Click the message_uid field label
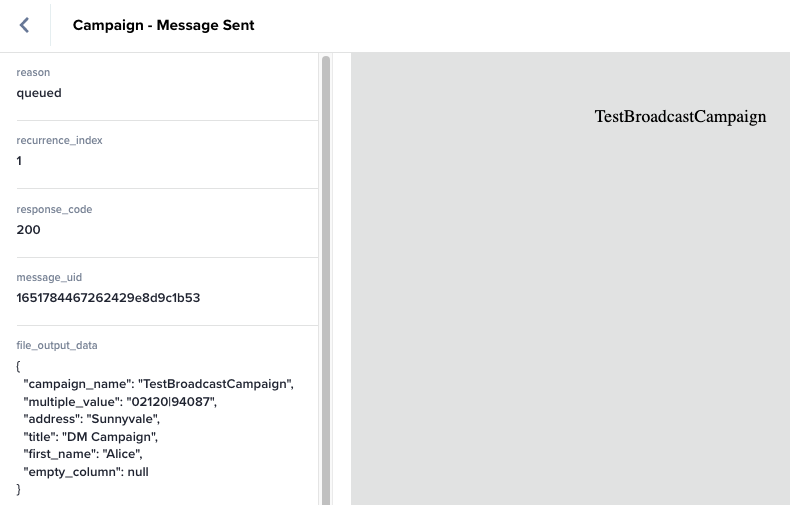 [49, 278]
